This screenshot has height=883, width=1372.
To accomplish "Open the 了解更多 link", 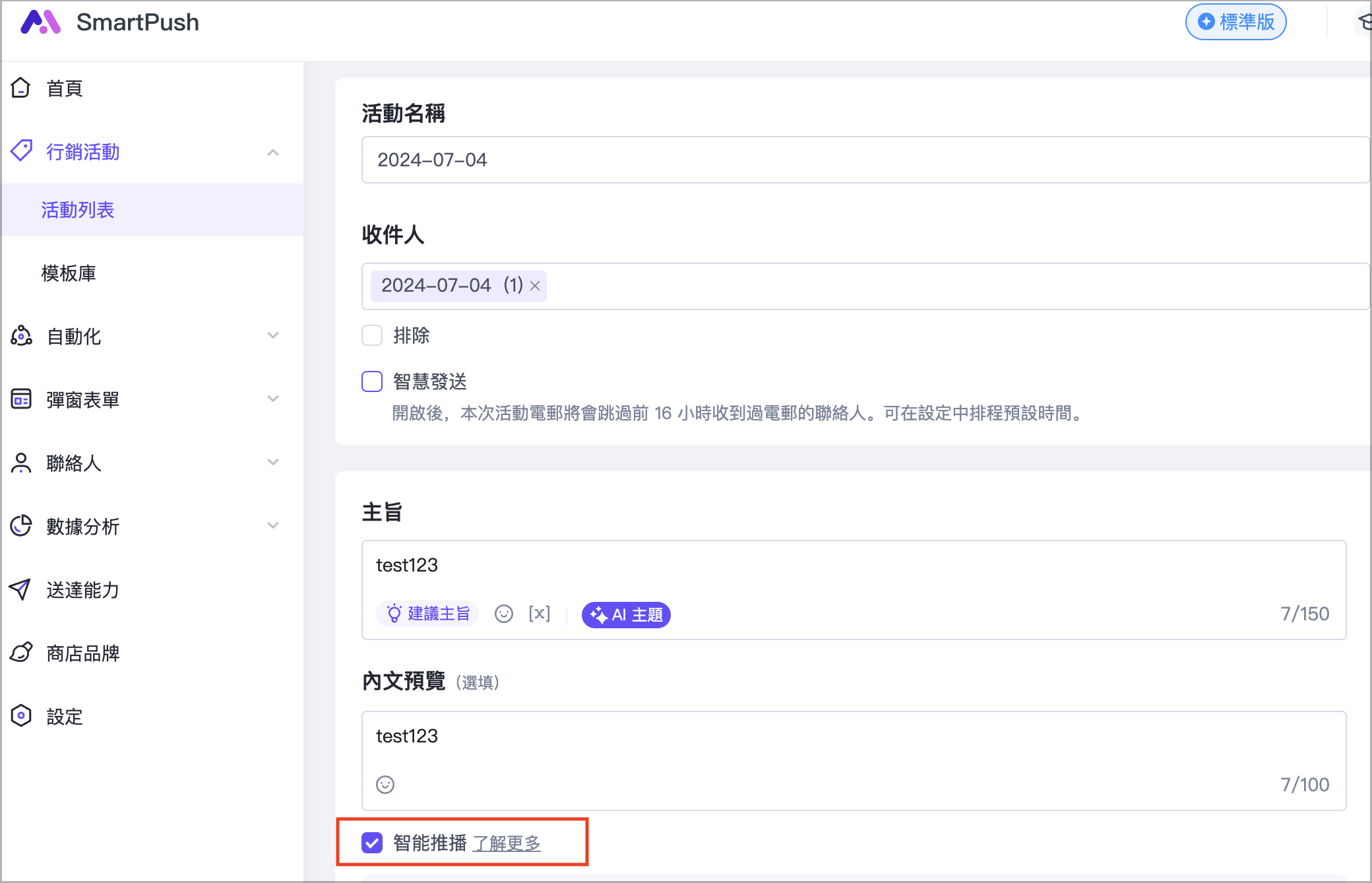I will coord(507,843).
